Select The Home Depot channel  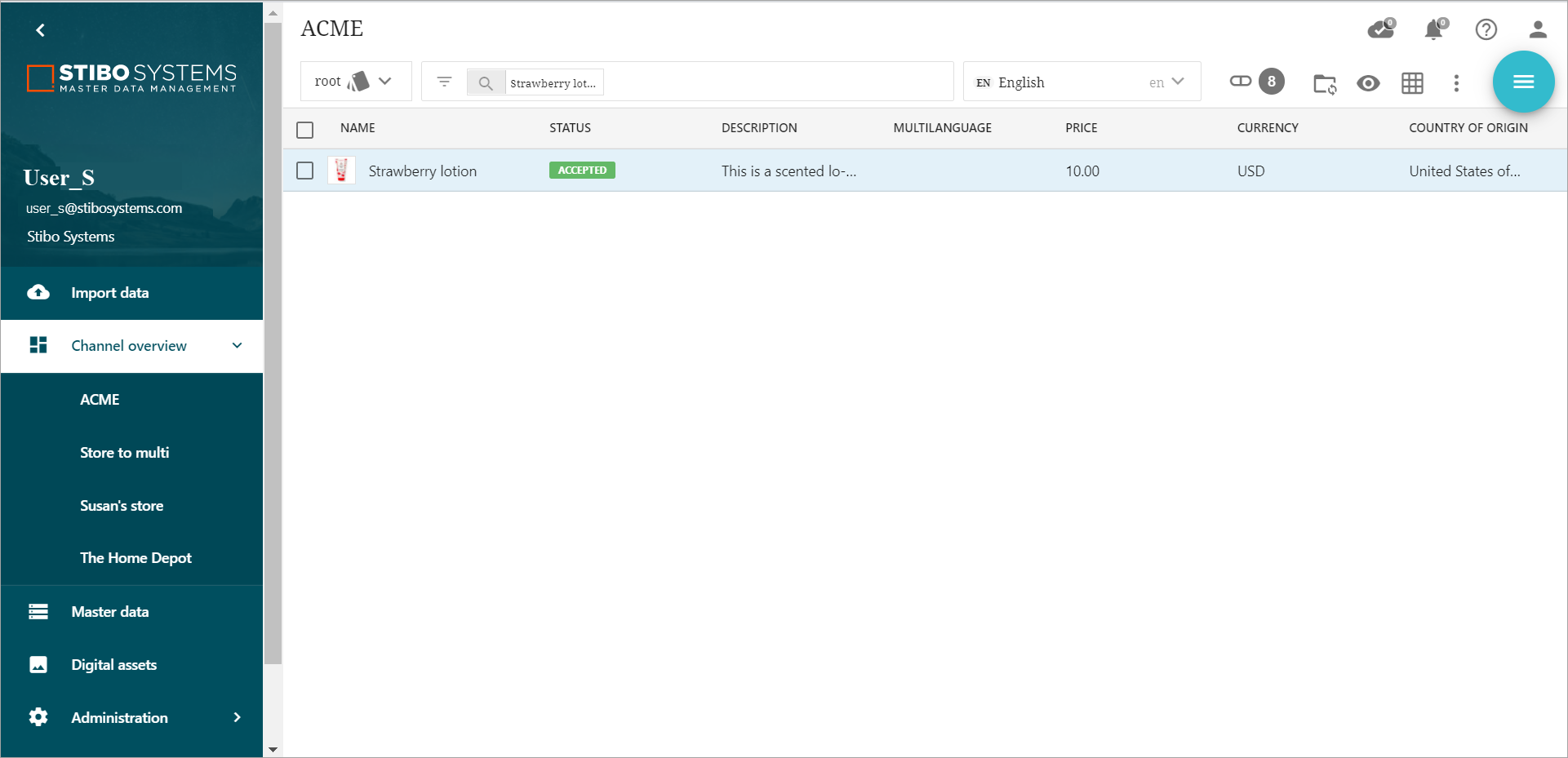(x=135, y=558)
